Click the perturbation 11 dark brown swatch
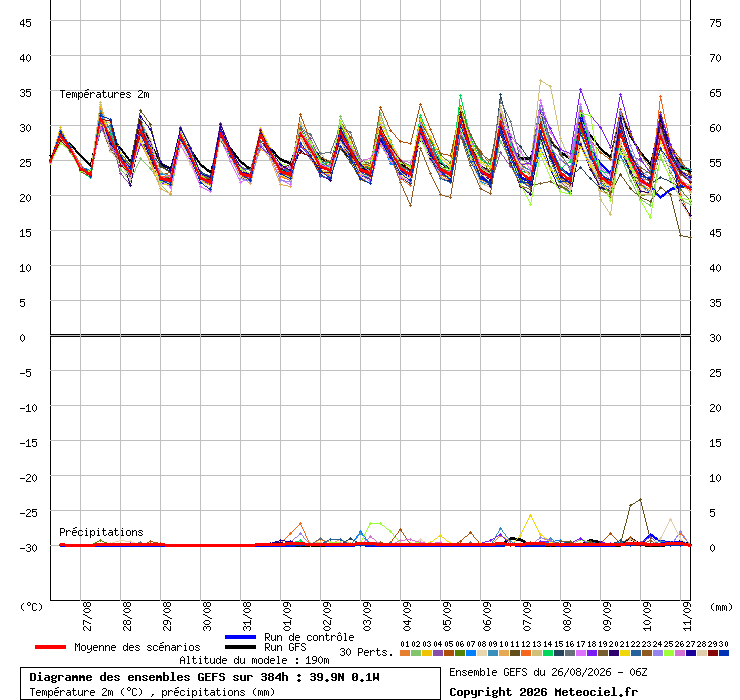The image size is (740, 700). (x=515, y=653)
